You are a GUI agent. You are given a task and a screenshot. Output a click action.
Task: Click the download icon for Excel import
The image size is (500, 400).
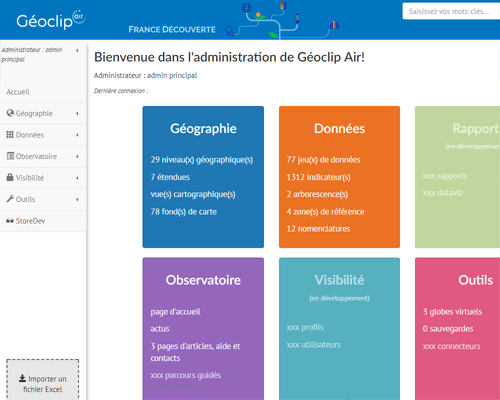coord(22,378)
